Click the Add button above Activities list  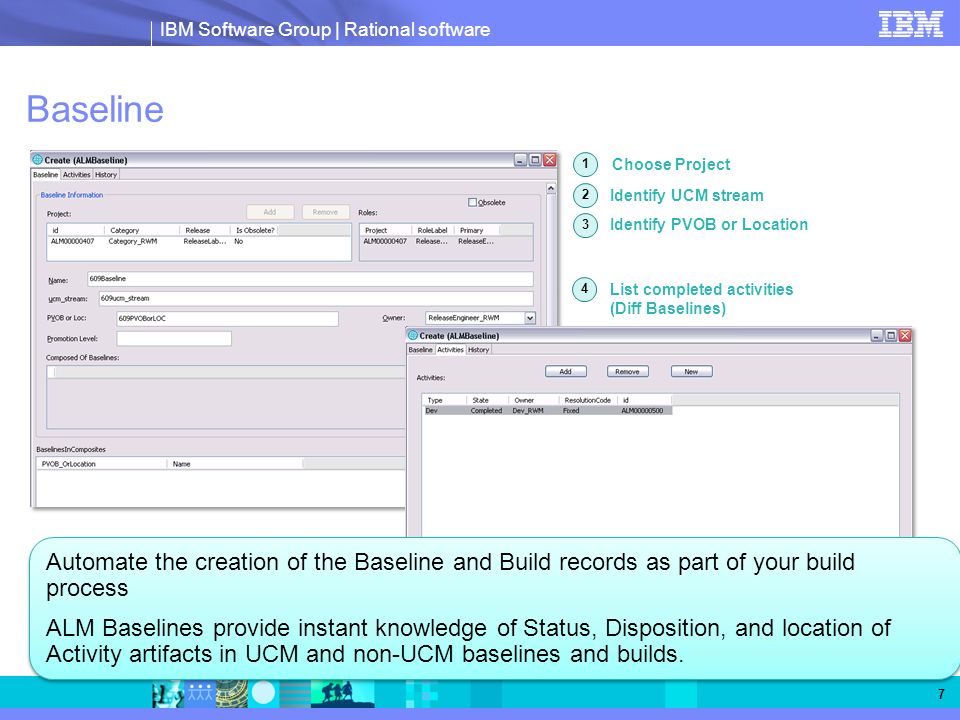[566, 372]
